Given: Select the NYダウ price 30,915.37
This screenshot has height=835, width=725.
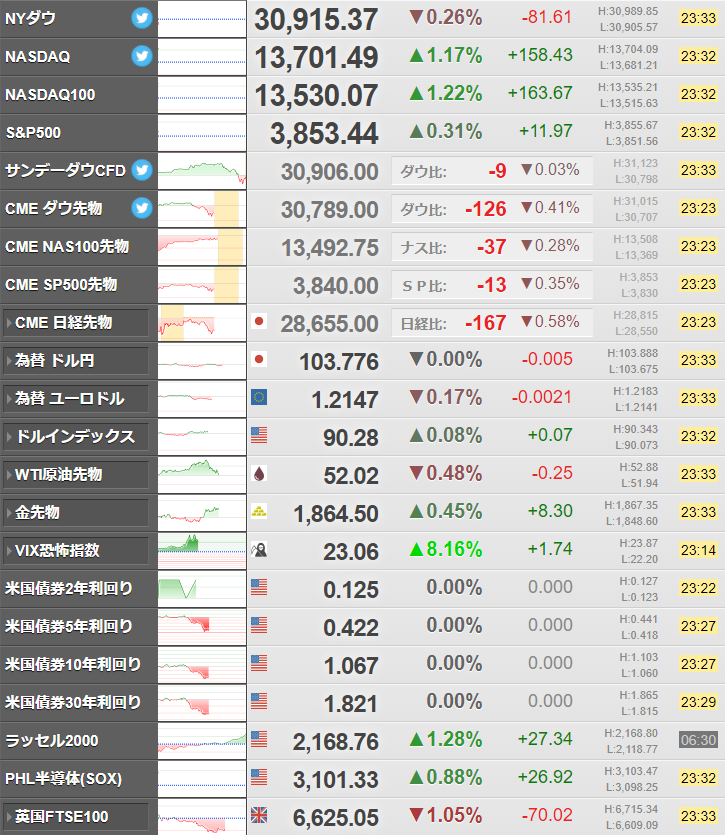Looking at the screenshot, I should (x=316, y=20).
